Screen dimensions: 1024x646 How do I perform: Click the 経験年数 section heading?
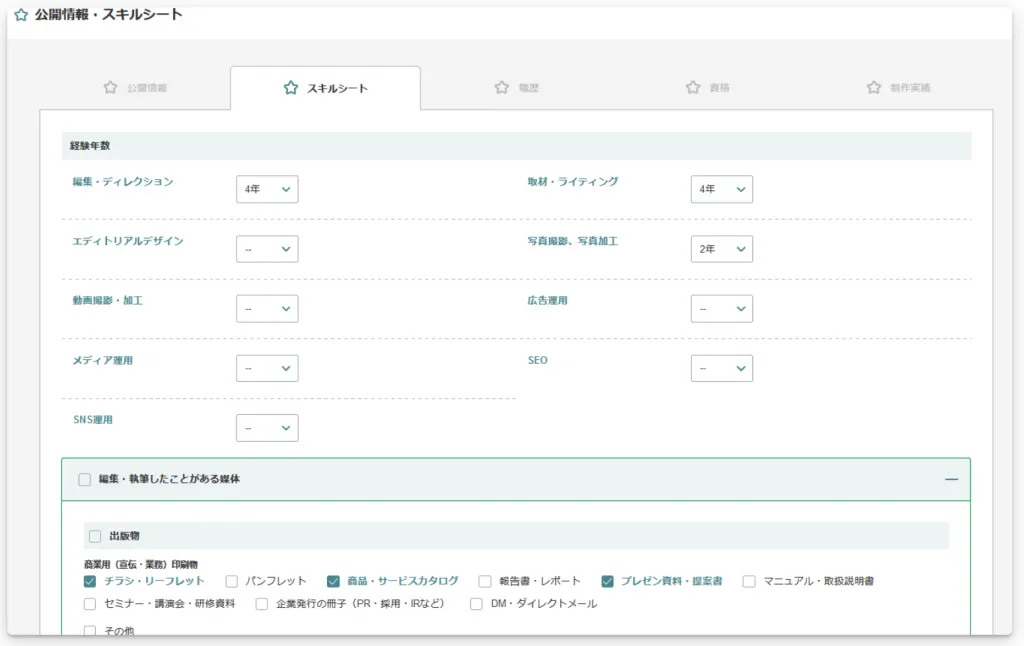point(90,146)
